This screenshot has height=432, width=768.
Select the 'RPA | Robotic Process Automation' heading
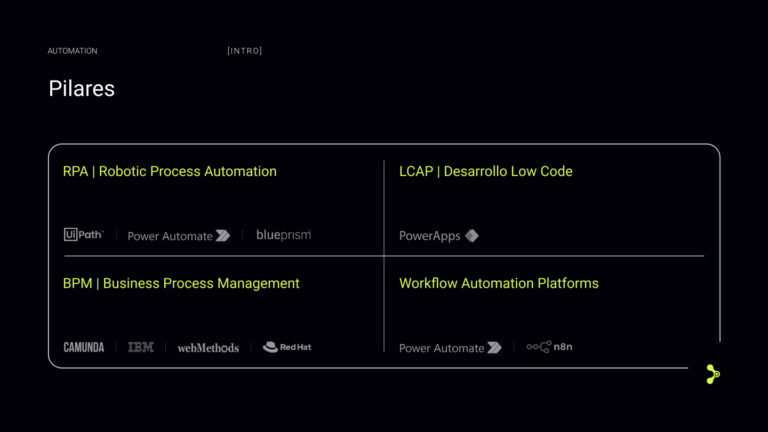(170, 171)
